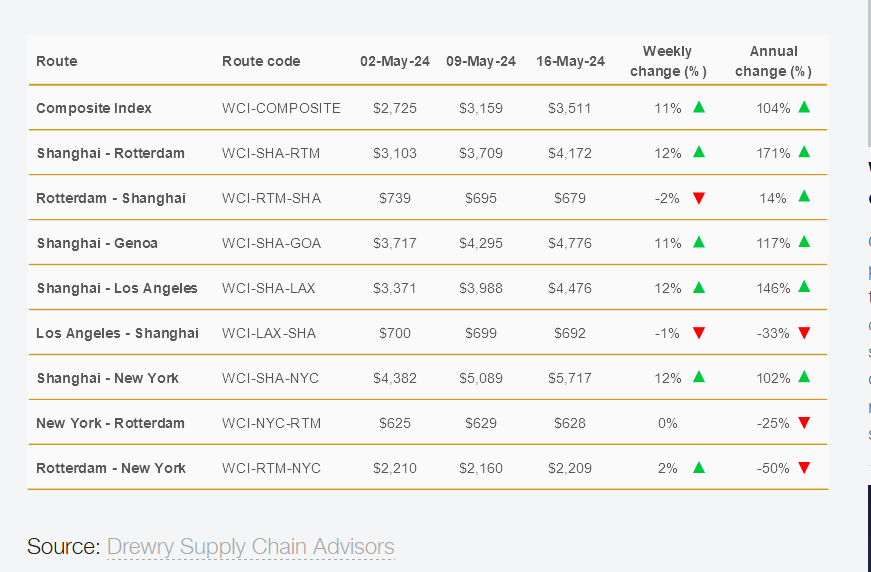Screen dimensions: 871x572
Task: Click red annual arrow for New York - Rotterdam
Action: coord(804,423)
